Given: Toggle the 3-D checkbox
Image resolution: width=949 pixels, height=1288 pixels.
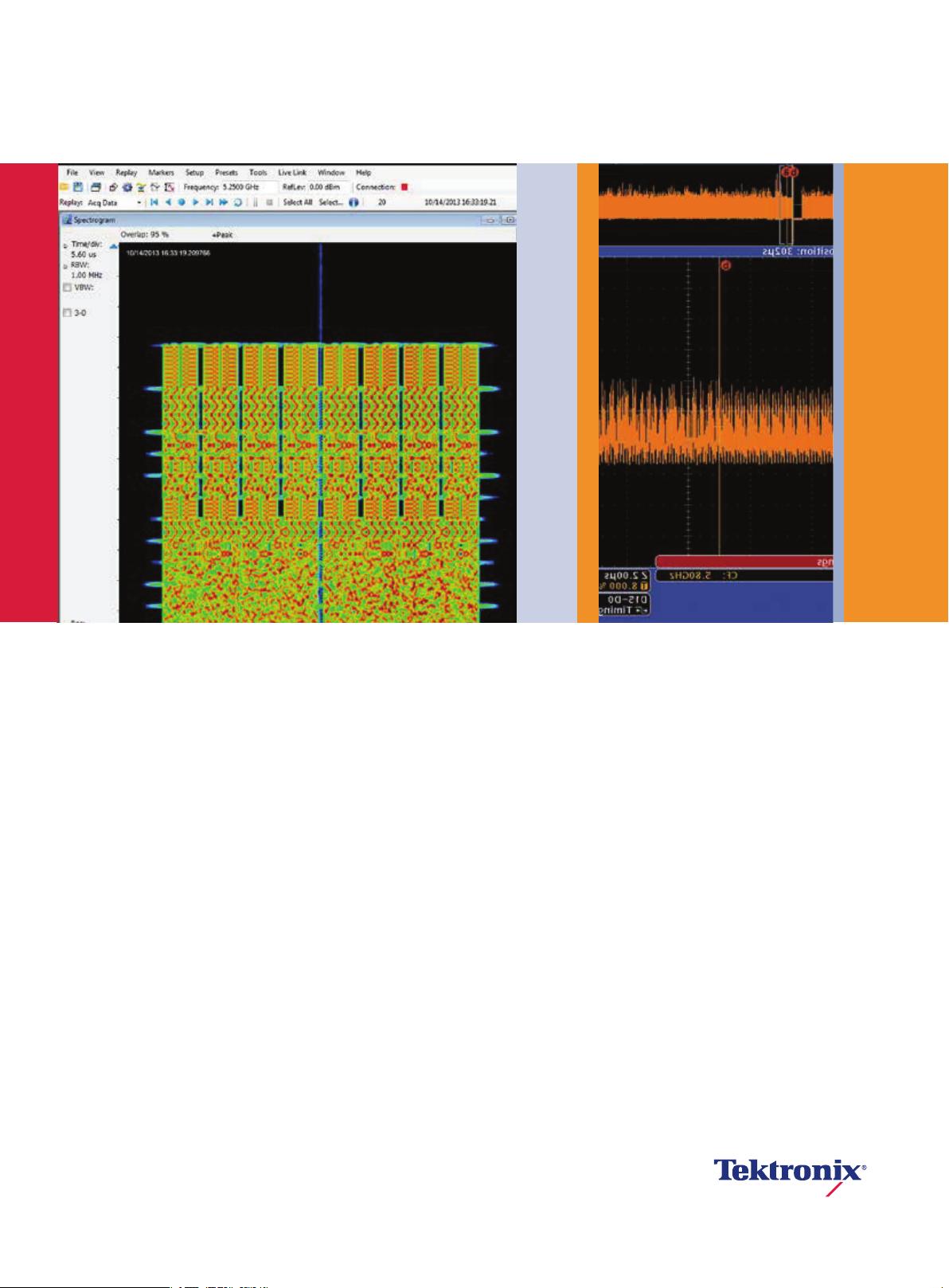Looking at the screenshot, I should point(68,314).
